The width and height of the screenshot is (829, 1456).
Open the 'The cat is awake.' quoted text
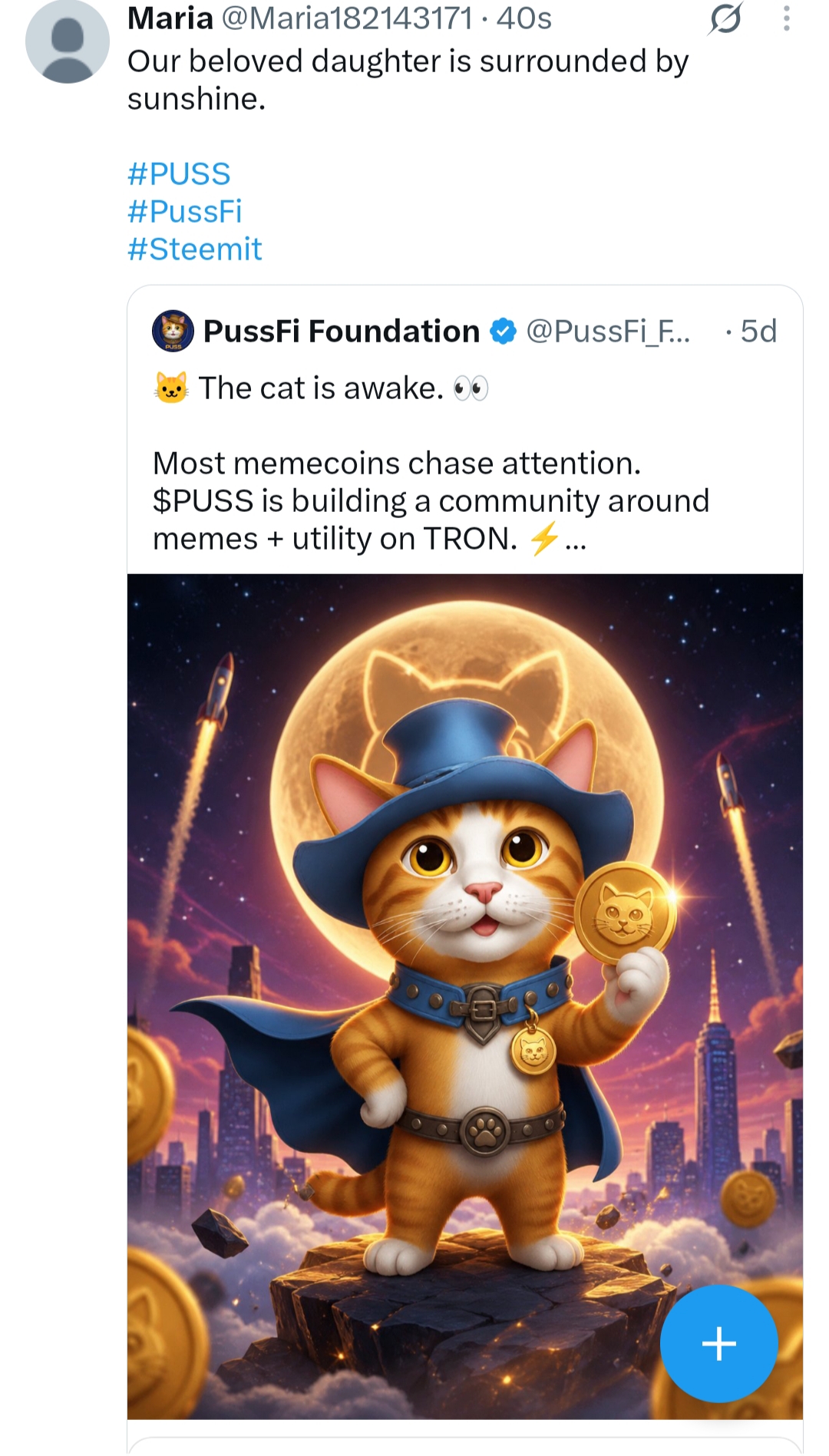tap(321, 388)
